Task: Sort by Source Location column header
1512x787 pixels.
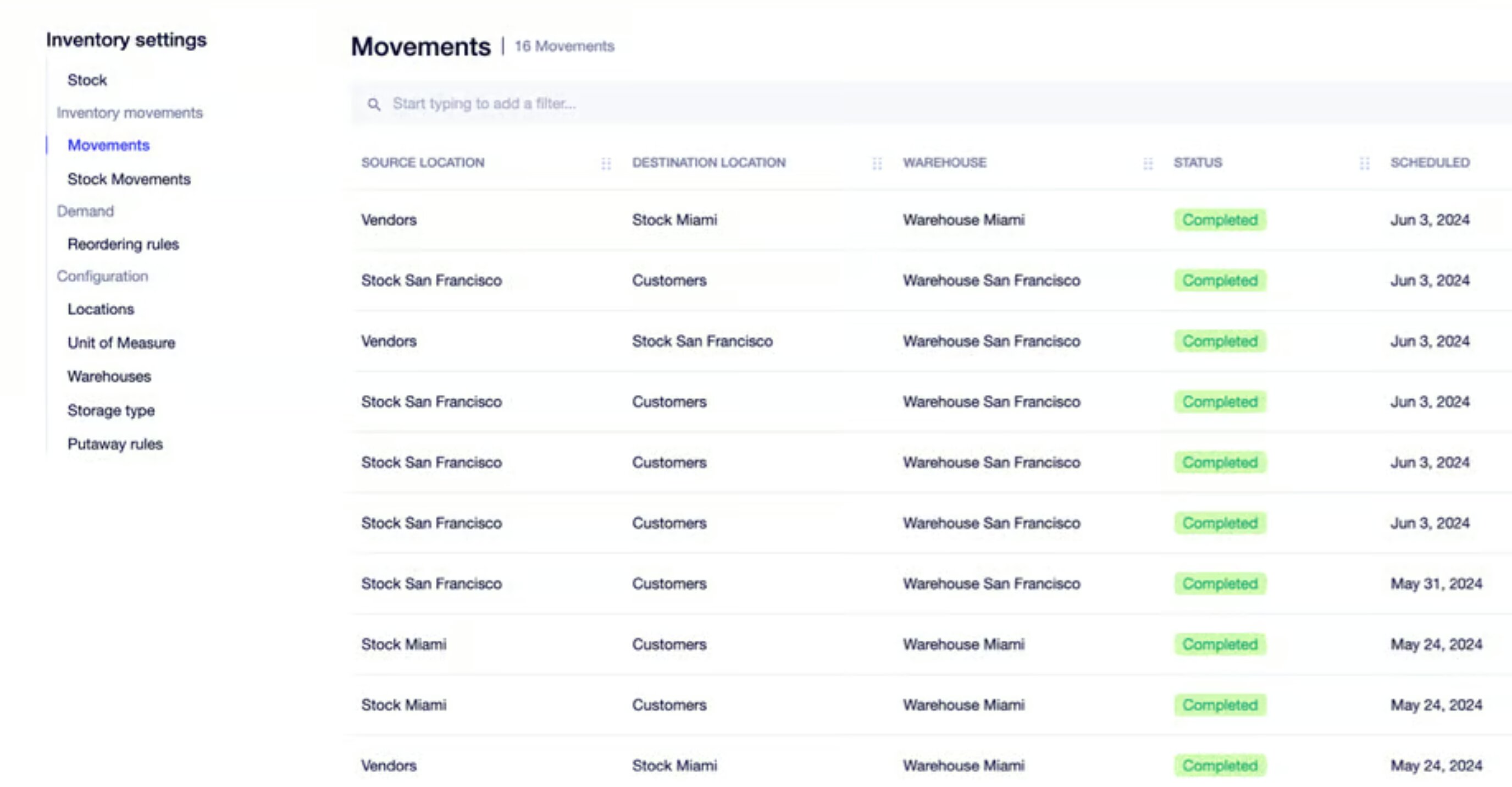Action: (x=423, y=163)
